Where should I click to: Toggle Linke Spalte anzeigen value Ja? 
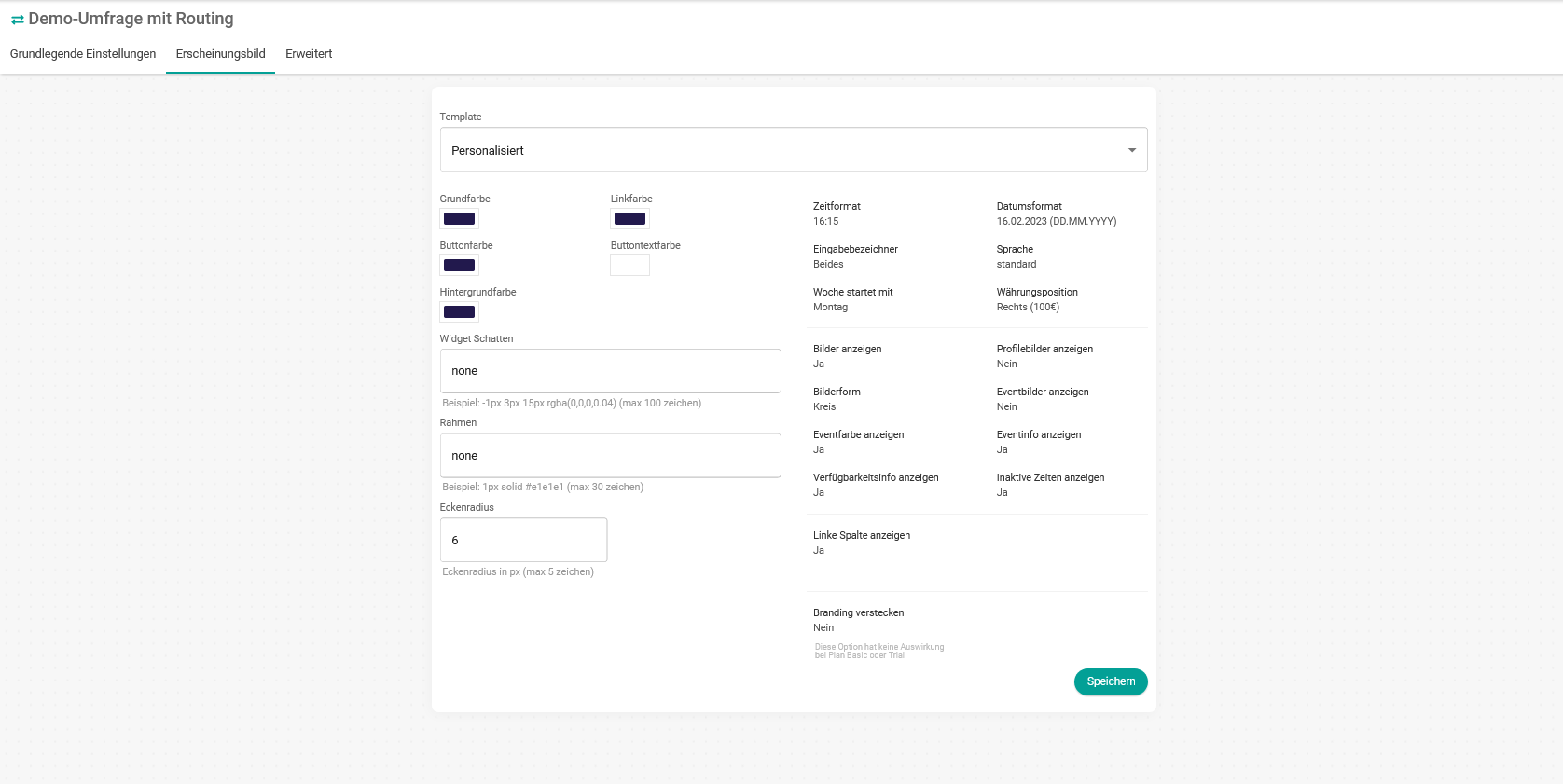pyautogui.click(x=819, y=551)
